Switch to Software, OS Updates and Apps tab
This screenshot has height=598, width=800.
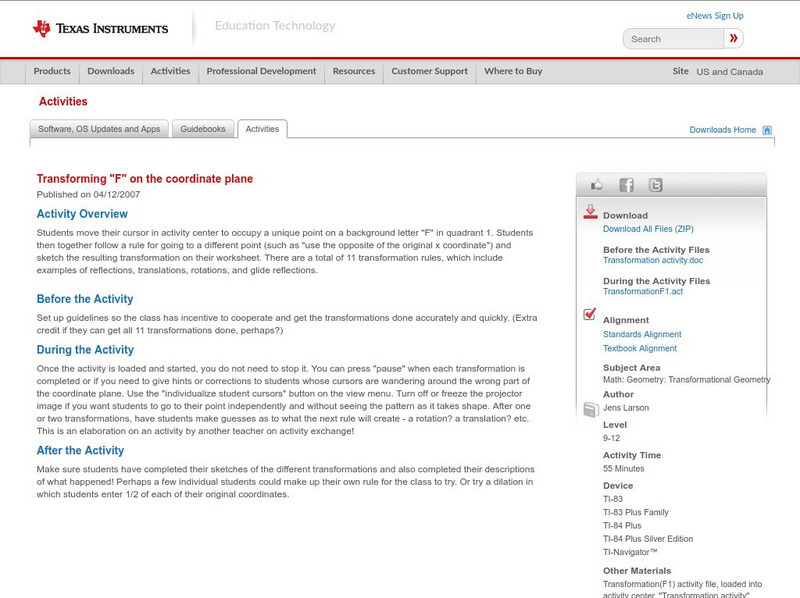99,129
